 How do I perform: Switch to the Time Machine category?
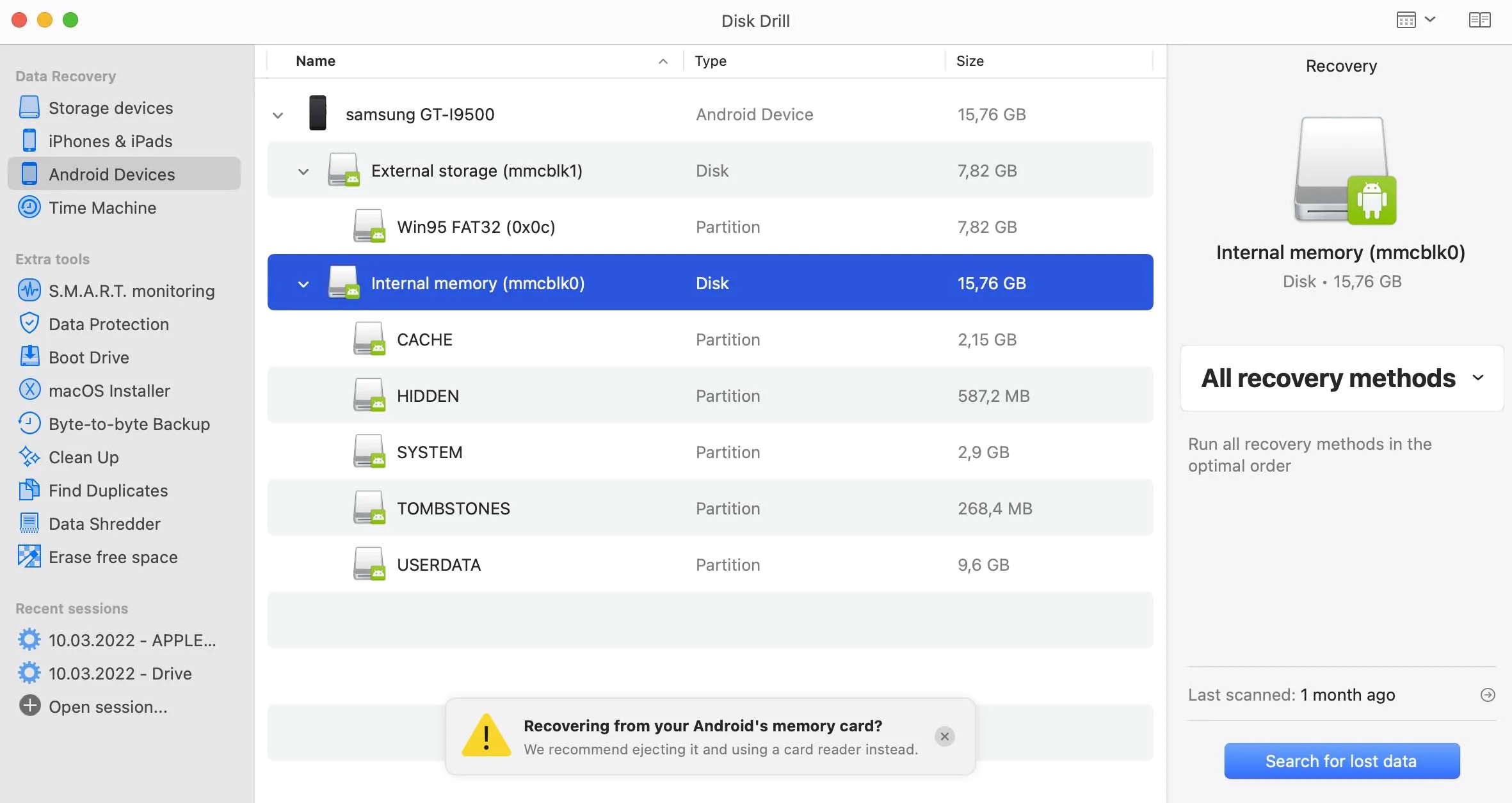tap(102, 207)
